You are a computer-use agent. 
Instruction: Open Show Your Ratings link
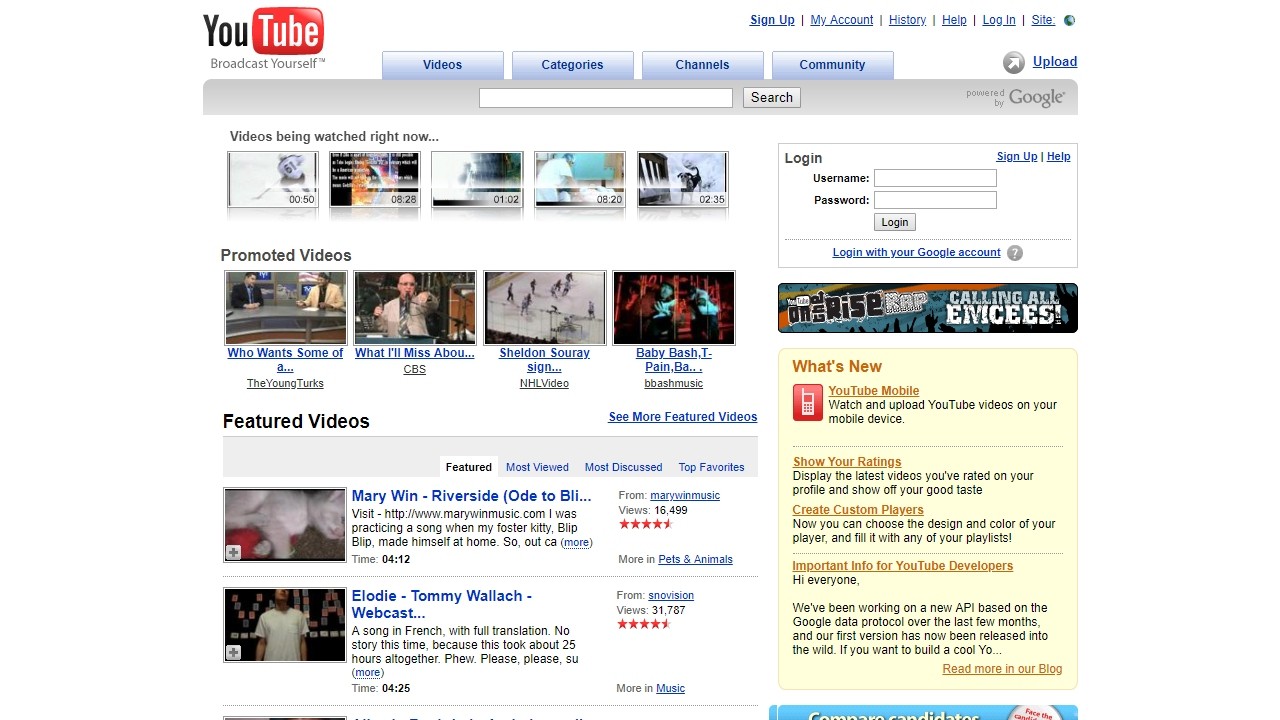coord(847,462)
